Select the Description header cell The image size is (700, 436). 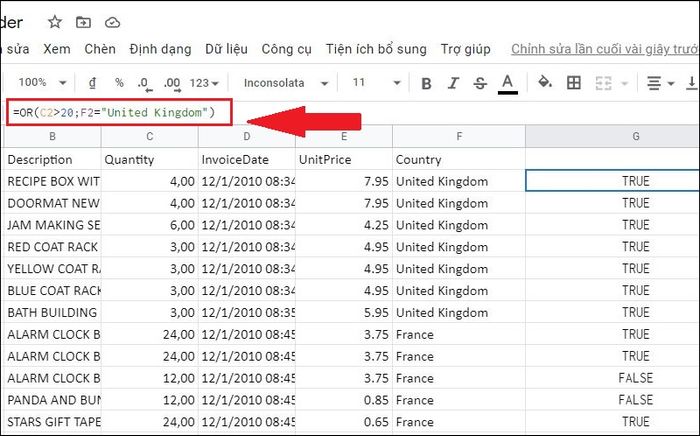tap(52, 159)
